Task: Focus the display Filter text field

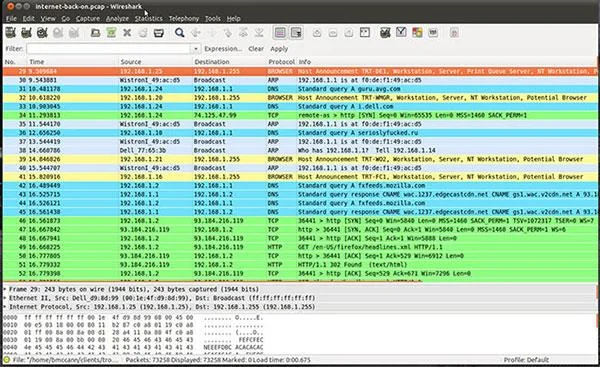Action: tap(108, 49)
